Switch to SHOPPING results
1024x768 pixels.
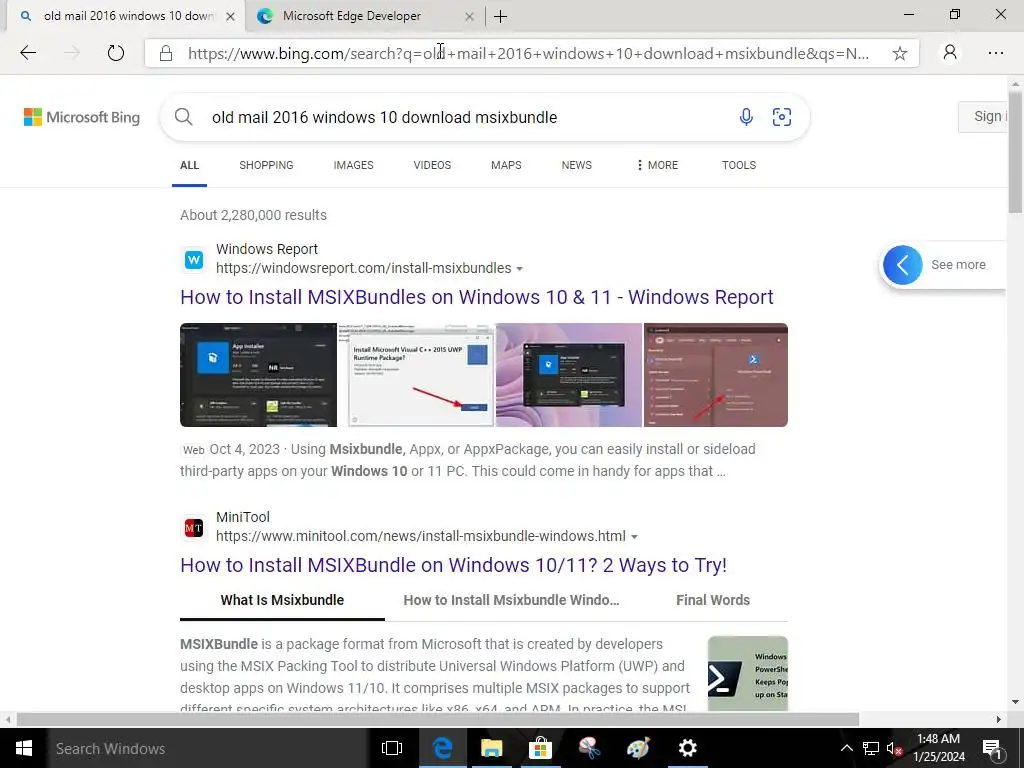(x=266, y=165)
